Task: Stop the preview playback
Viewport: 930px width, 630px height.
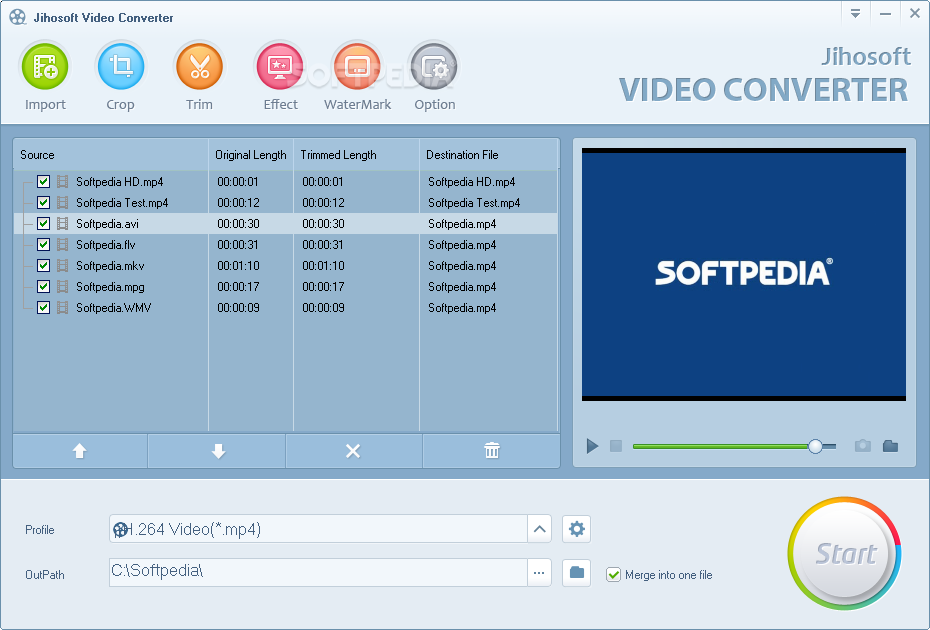Action: pos(616,446)
